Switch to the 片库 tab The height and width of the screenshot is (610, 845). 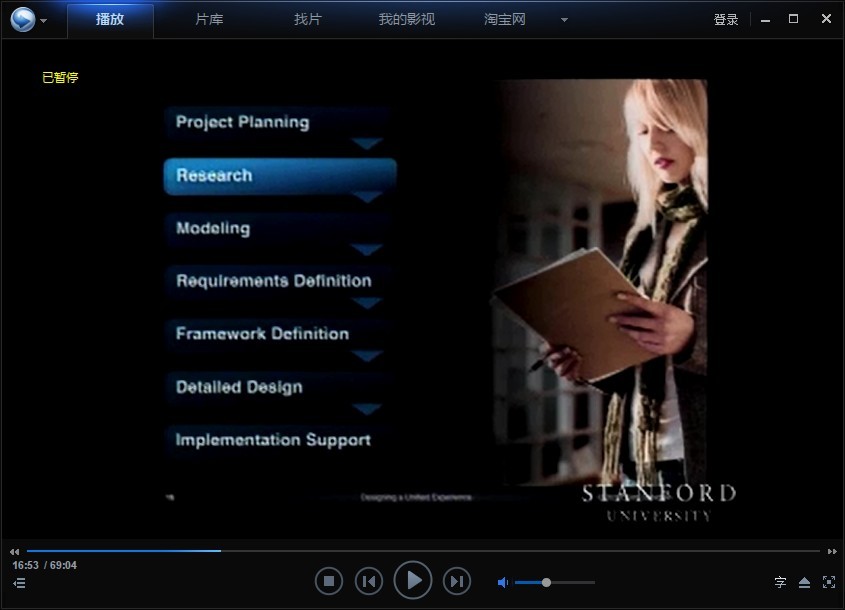point(209,19)
